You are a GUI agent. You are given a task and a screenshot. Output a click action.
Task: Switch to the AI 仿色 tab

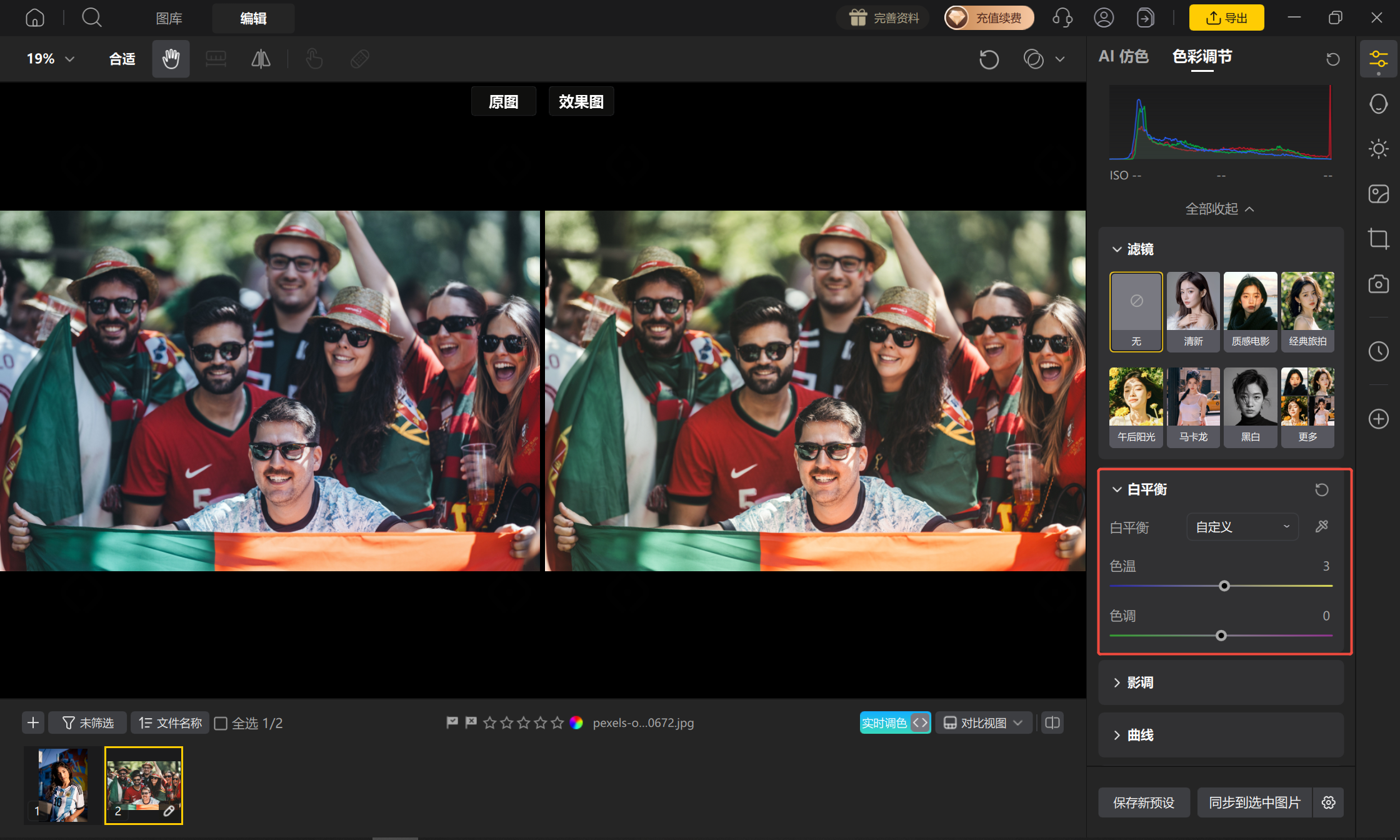pyautogui.click(x=1123, y=56)
